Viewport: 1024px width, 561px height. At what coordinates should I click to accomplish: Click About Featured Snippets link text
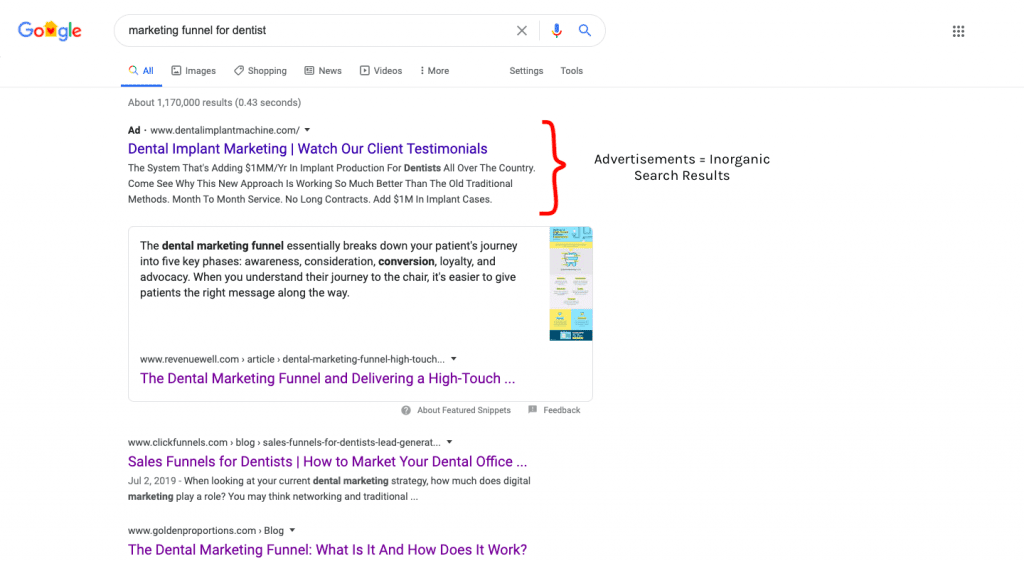[464, 410]
